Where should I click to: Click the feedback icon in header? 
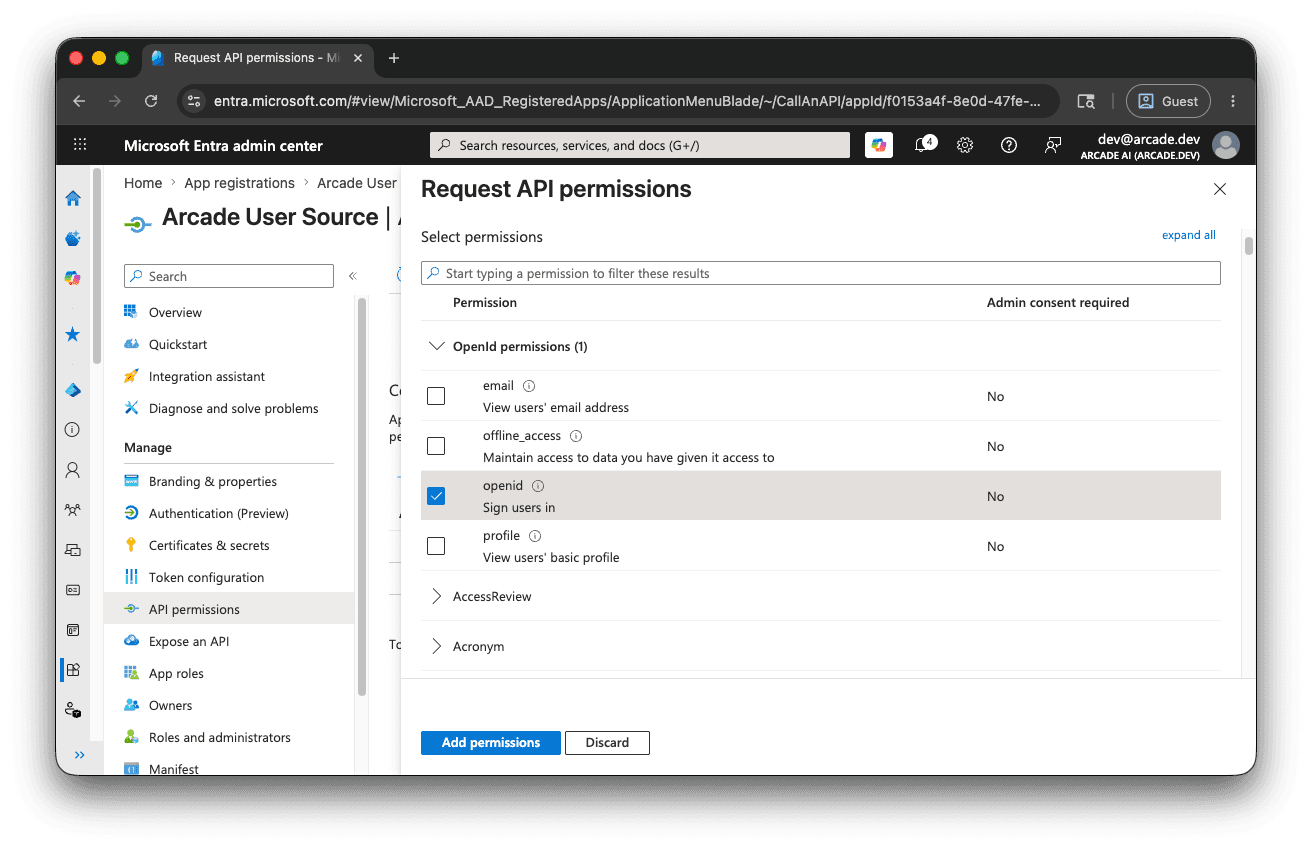pyautogui.click(x=1053, y=145)
